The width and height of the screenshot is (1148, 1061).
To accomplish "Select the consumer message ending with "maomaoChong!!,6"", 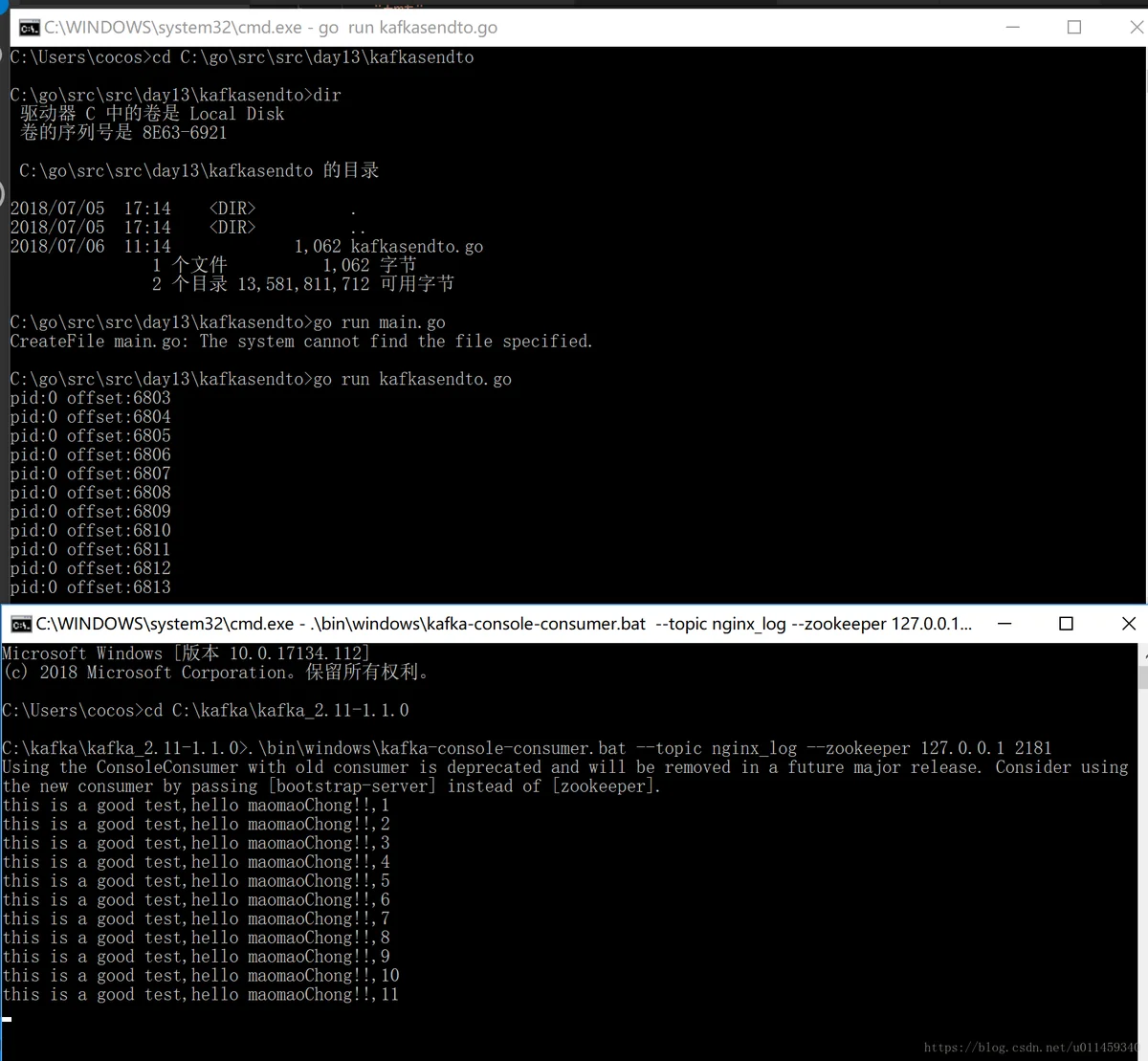I will click(196, 900).
